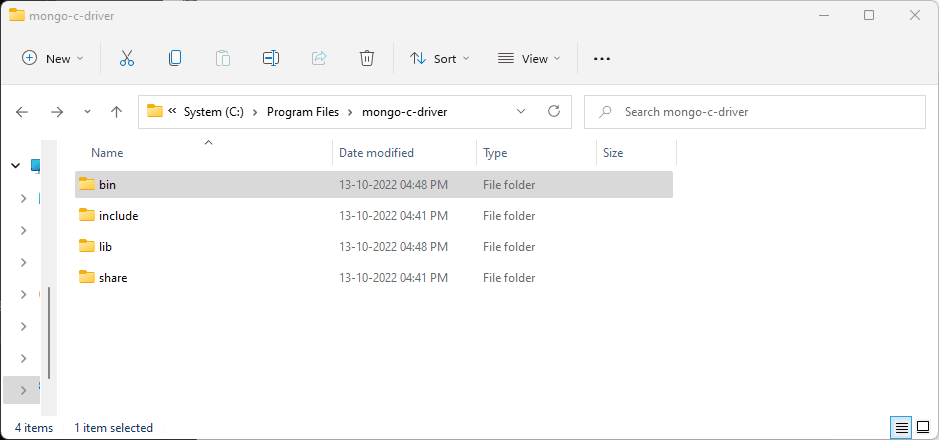This screenshot has width=939, height=440.
Task: Open the New item dropdown
Action: pyautogui.click(x=53, y=59)
